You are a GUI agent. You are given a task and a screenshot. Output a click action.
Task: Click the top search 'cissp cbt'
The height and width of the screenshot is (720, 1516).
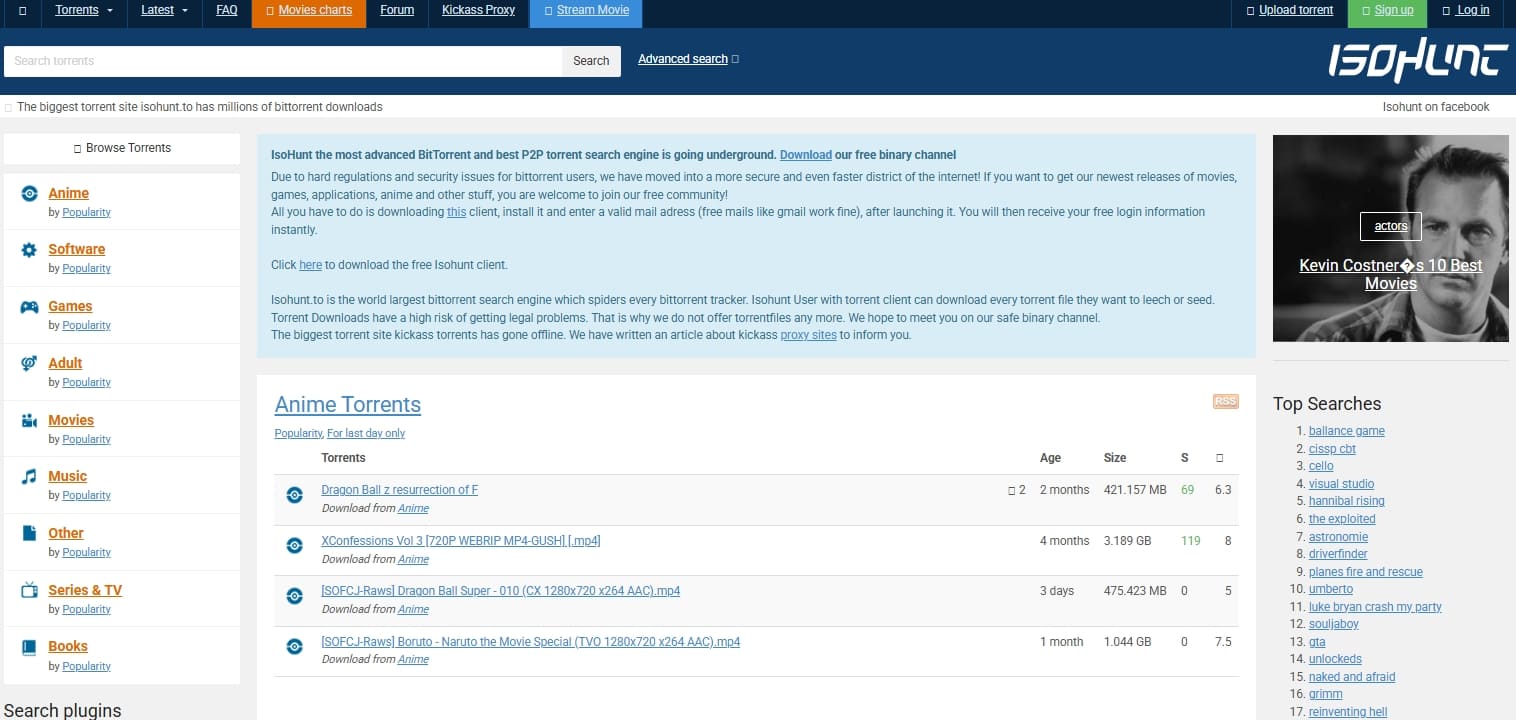(x=1332, y=449)
